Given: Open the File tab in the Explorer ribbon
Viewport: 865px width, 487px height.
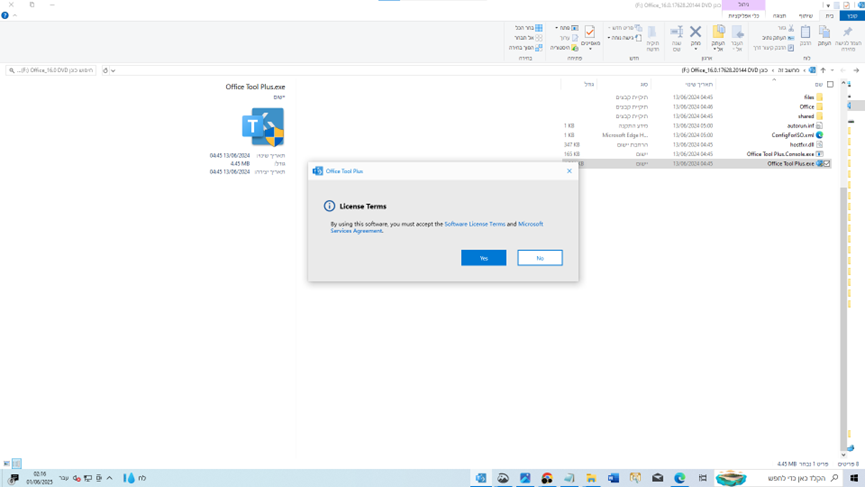Looking at the screenshot, I should pos(852,16).
